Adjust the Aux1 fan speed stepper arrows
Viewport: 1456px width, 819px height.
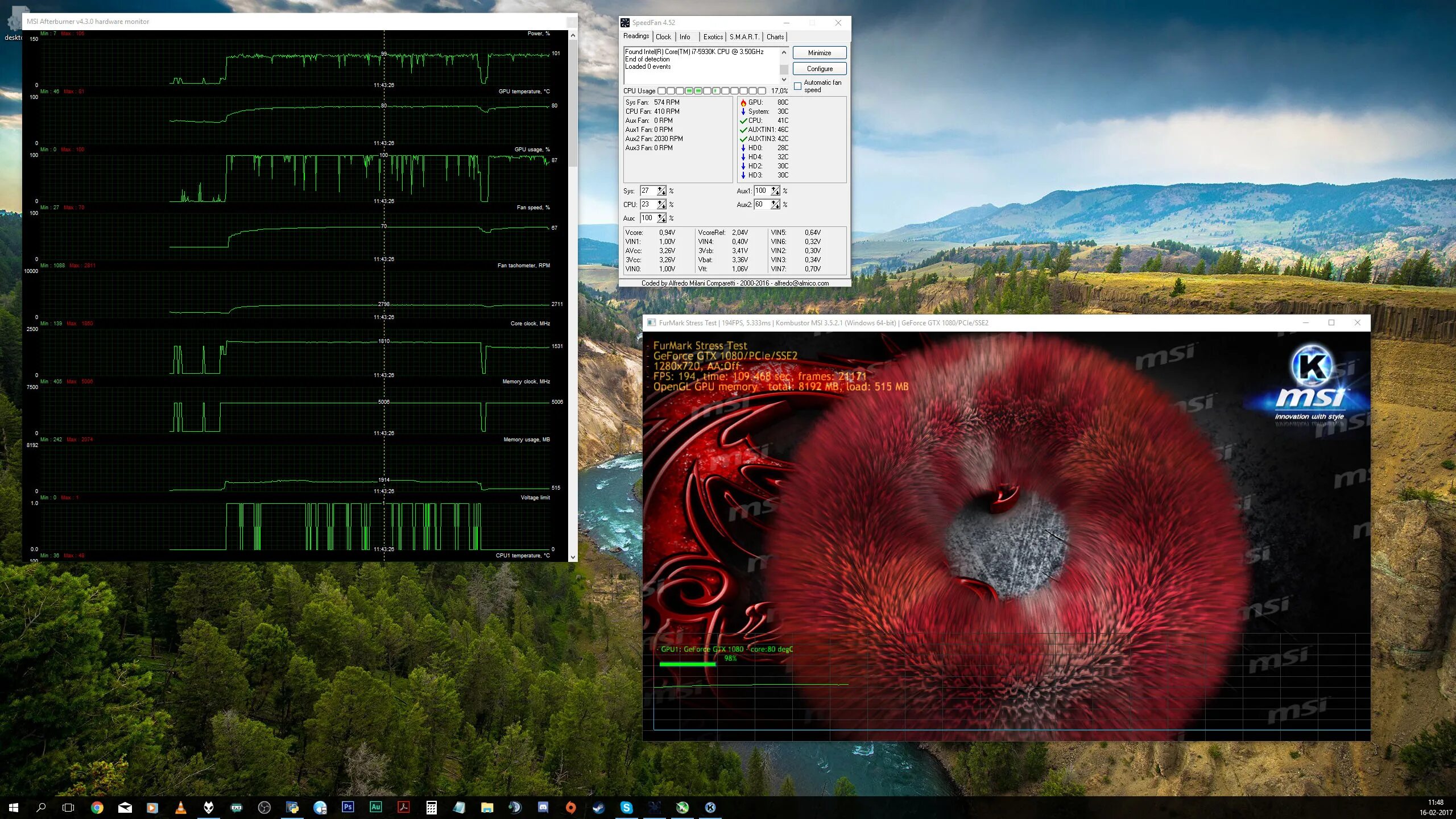775,191
